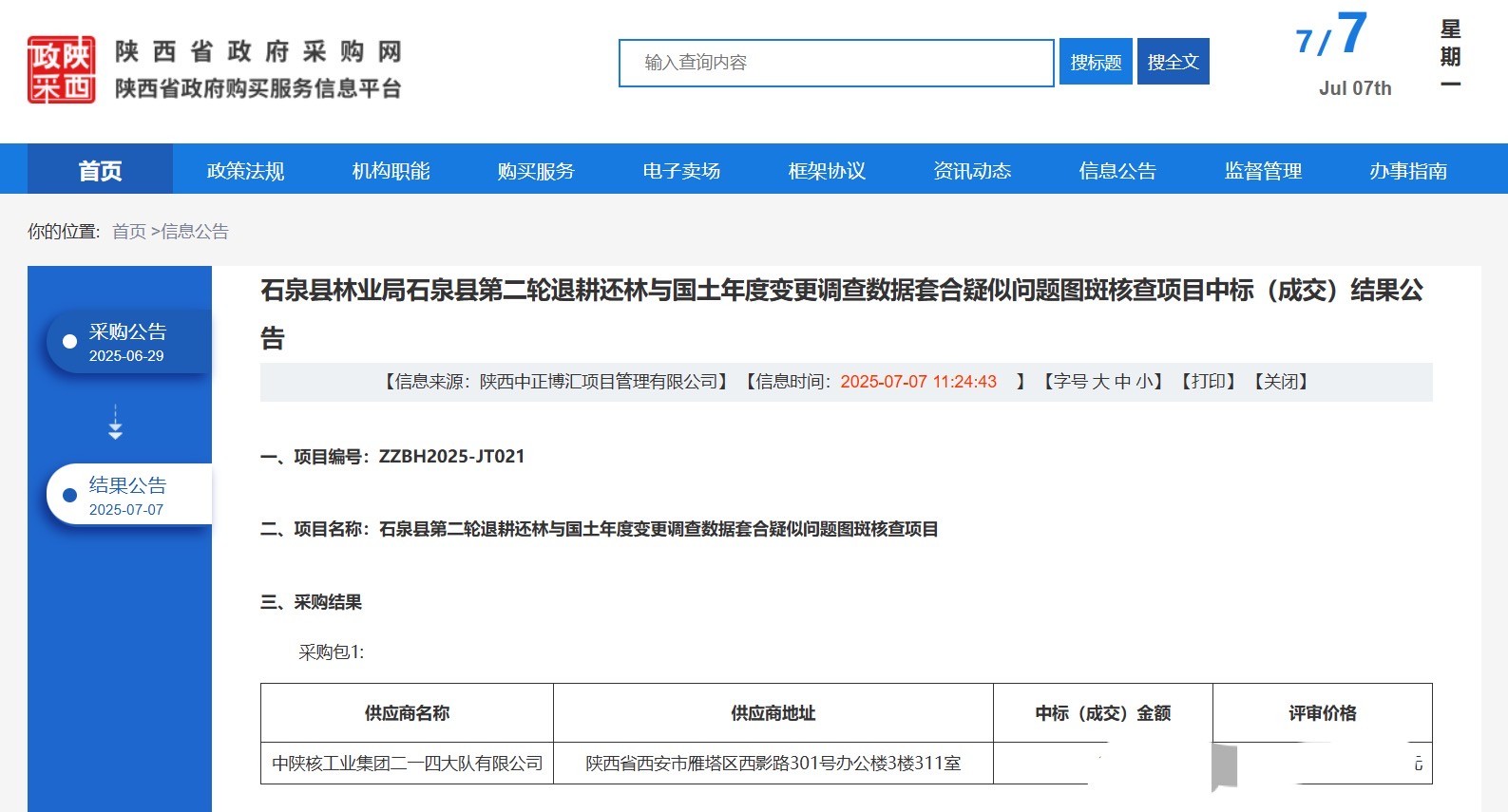Go to the 首页 navigation tab
1508x812 pixels.
pos(100,171)
